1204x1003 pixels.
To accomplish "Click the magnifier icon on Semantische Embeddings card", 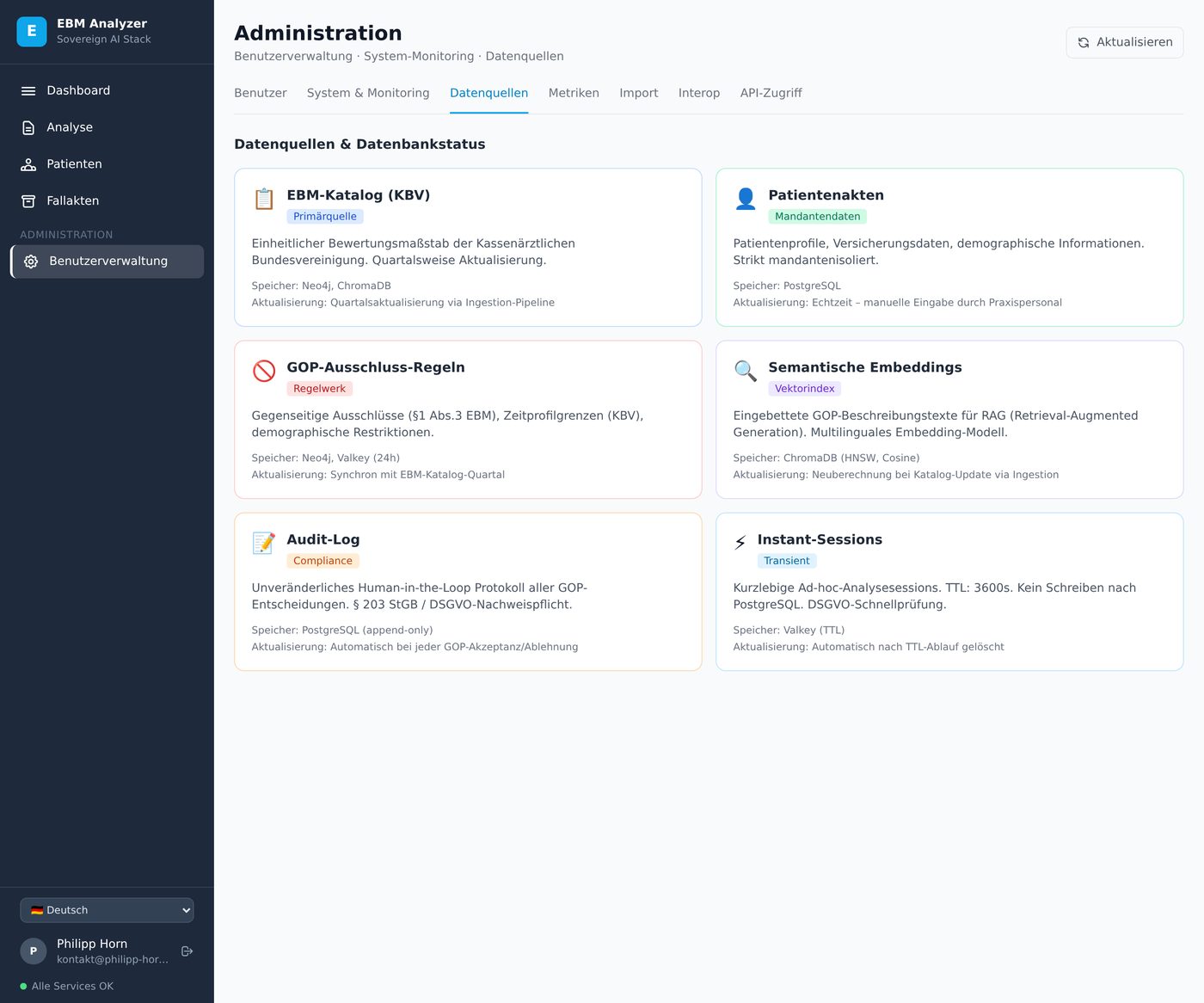I will point(746,371).
